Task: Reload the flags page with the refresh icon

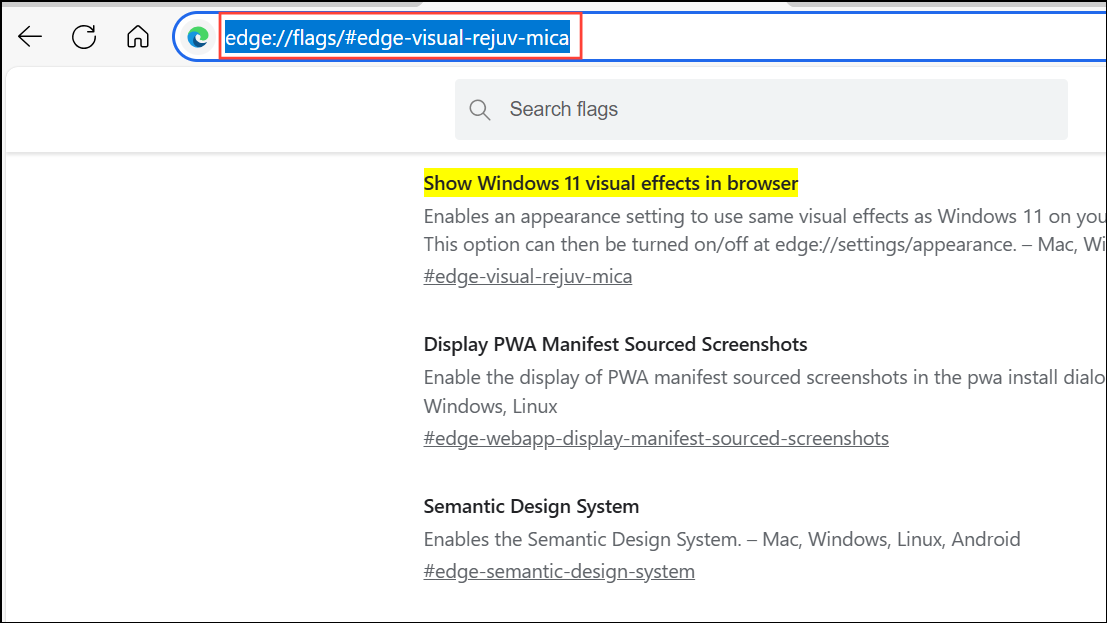Action: pos(84,36)
